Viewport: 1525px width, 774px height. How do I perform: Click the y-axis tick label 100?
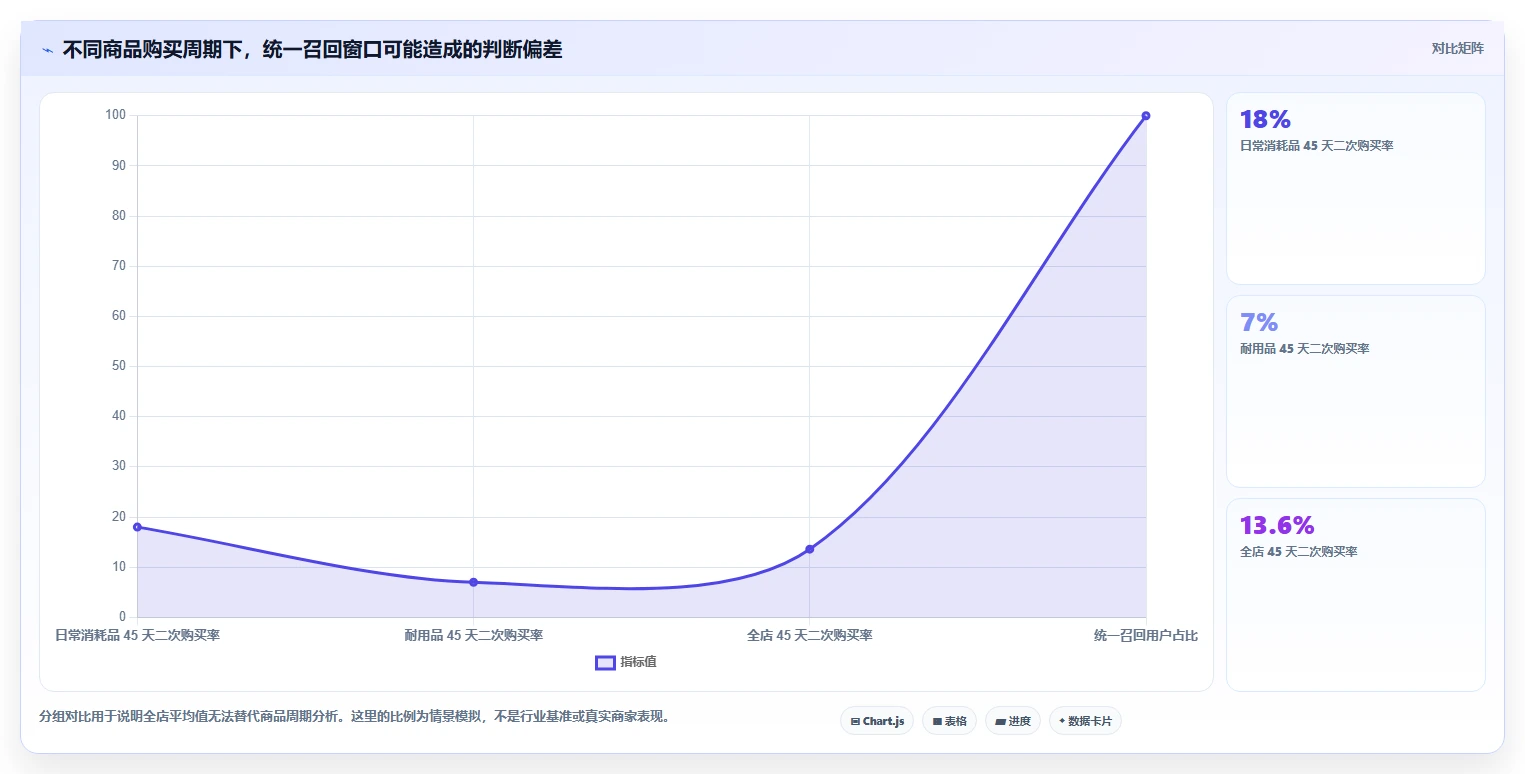tap(115, 115)
